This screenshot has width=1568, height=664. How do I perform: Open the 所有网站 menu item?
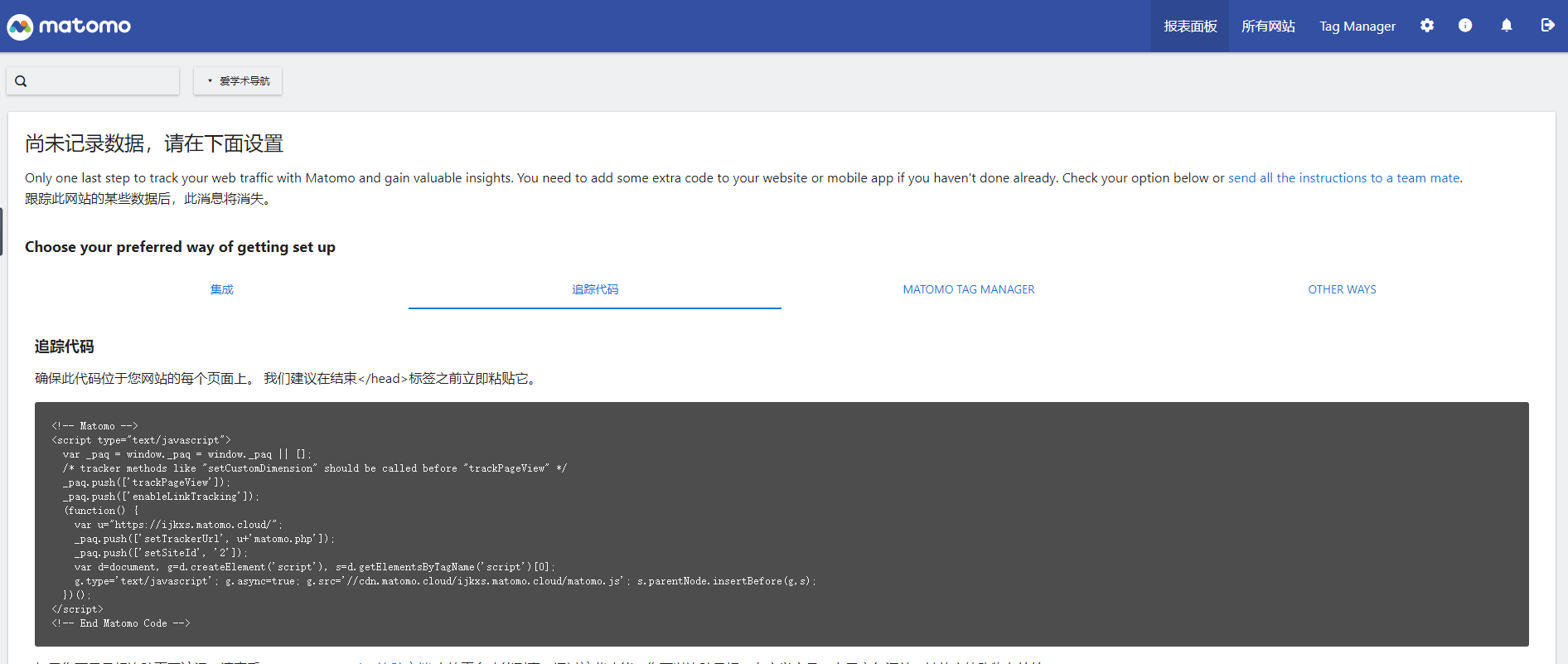tap(1268, 27)
